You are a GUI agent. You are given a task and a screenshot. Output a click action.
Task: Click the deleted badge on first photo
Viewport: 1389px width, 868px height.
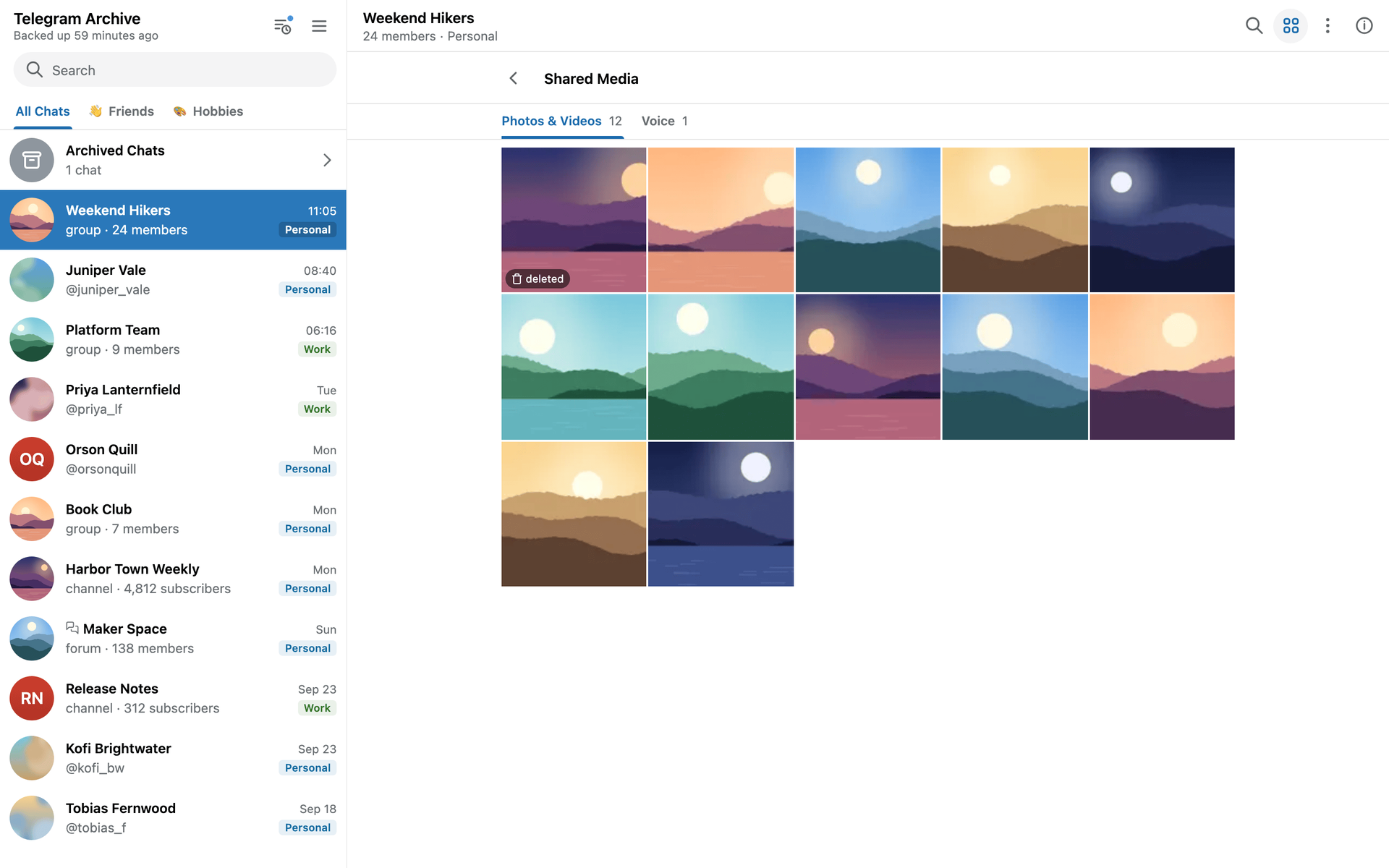538,279
